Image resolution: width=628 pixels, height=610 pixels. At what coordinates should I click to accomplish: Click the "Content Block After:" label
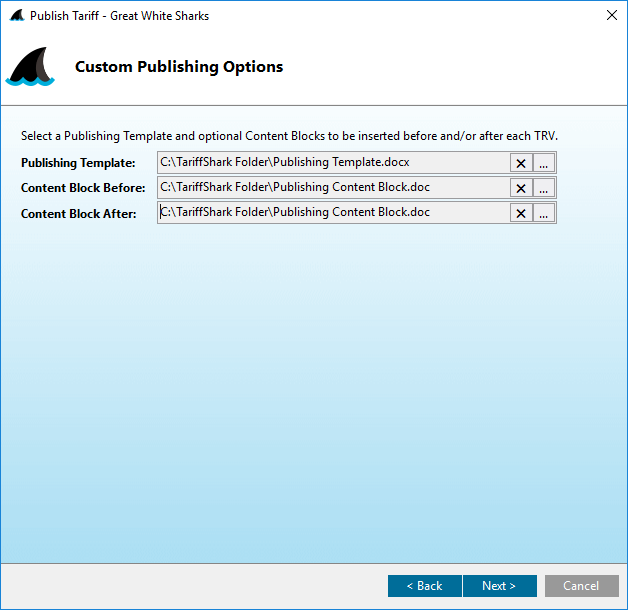(x=78, y=213)
